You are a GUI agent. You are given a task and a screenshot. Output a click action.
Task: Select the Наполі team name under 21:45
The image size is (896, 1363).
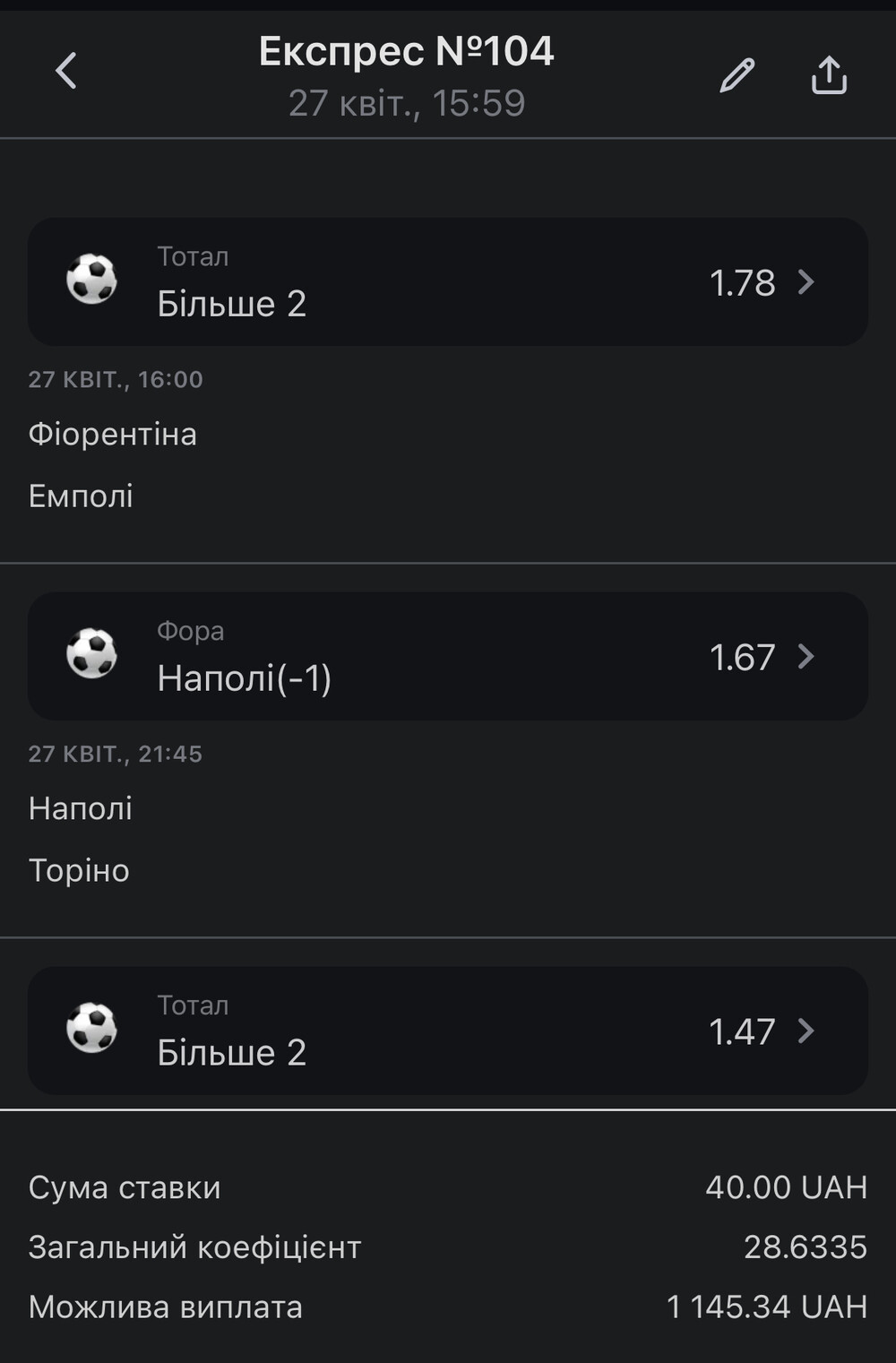click(81, 808)
